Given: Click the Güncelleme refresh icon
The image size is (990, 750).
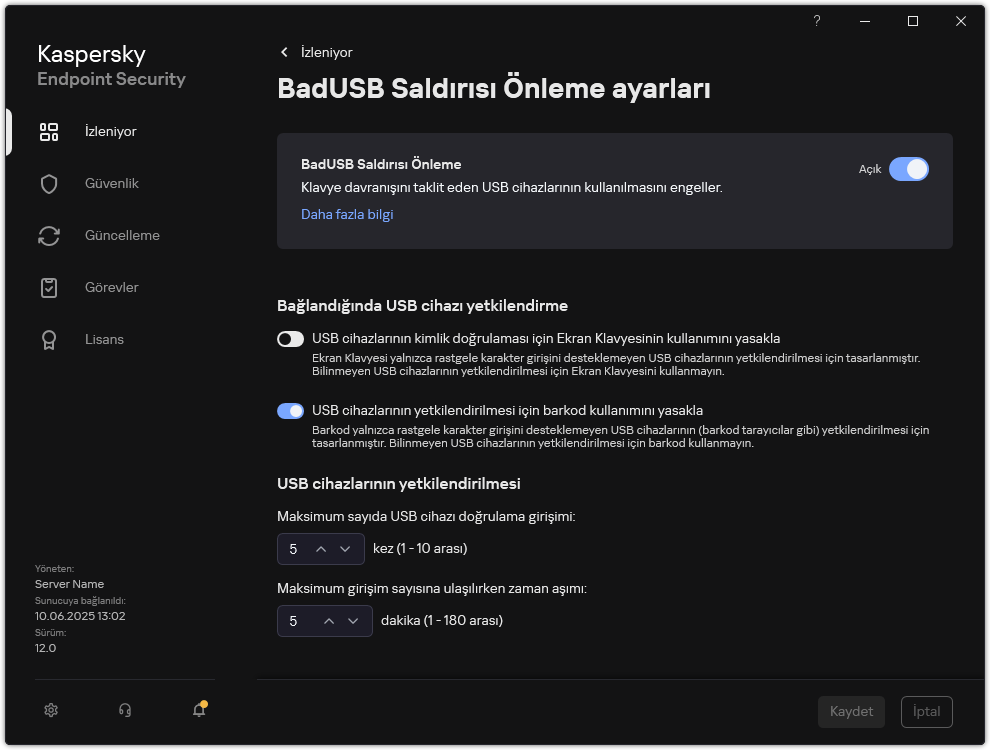Looking at the screenshot, I should click(x=49, y=235).
